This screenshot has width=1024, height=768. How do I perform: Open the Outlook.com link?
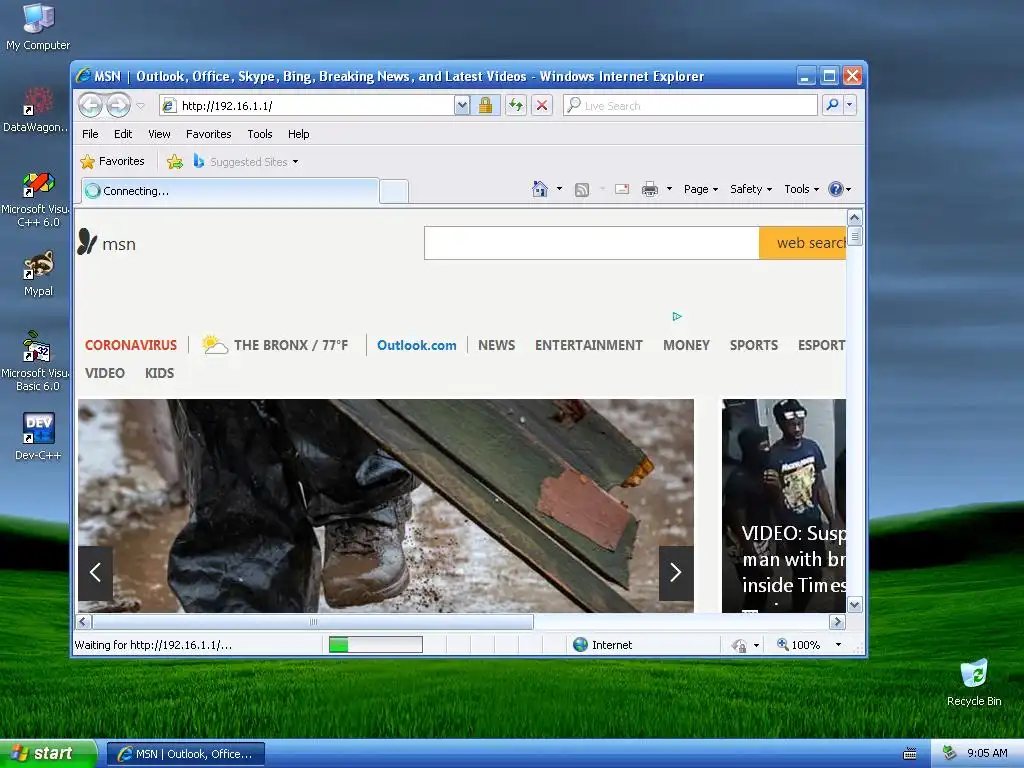[417, 345]
